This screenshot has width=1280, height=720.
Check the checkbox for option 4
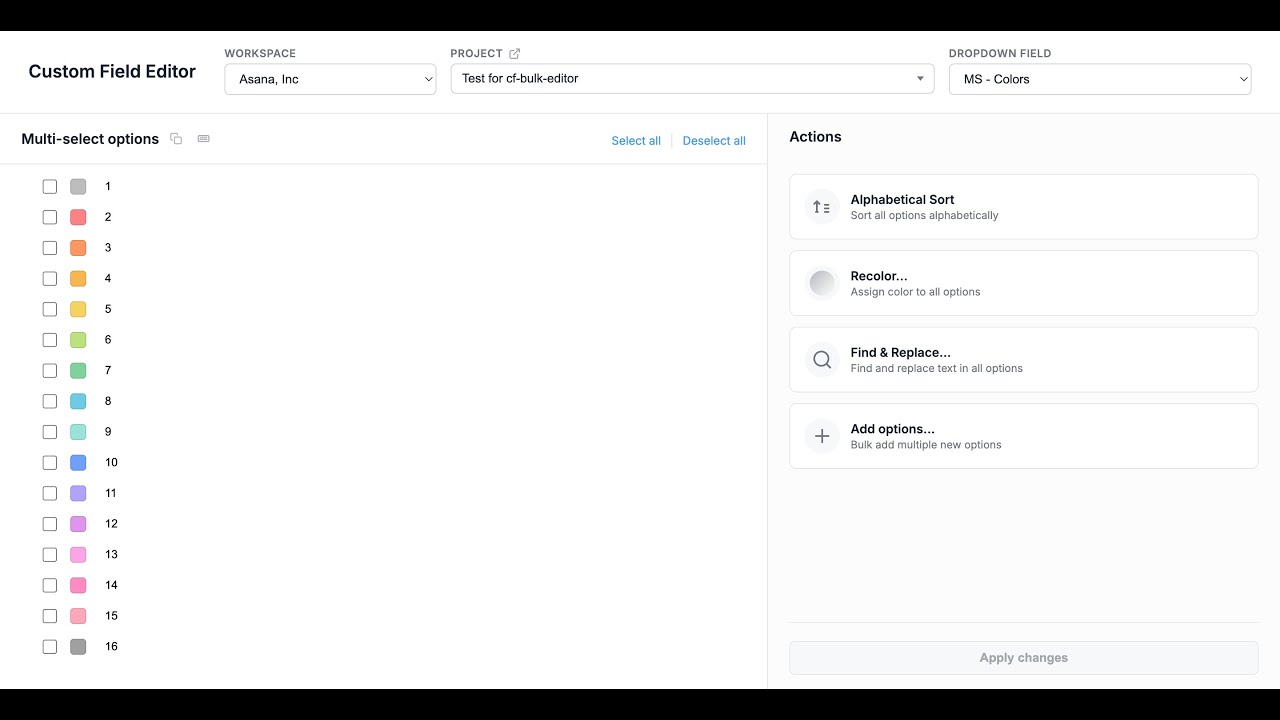(x=50, y=279)
